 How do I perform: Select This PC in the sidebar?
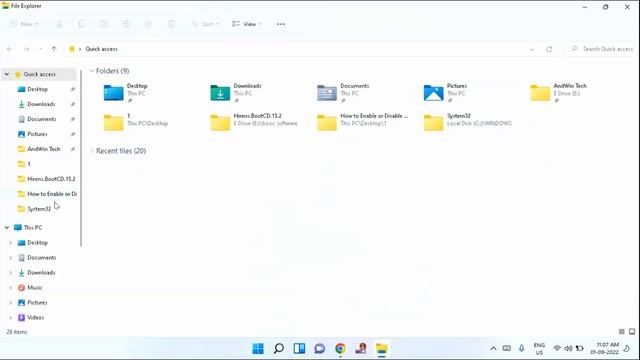click(x=33, y=227)
